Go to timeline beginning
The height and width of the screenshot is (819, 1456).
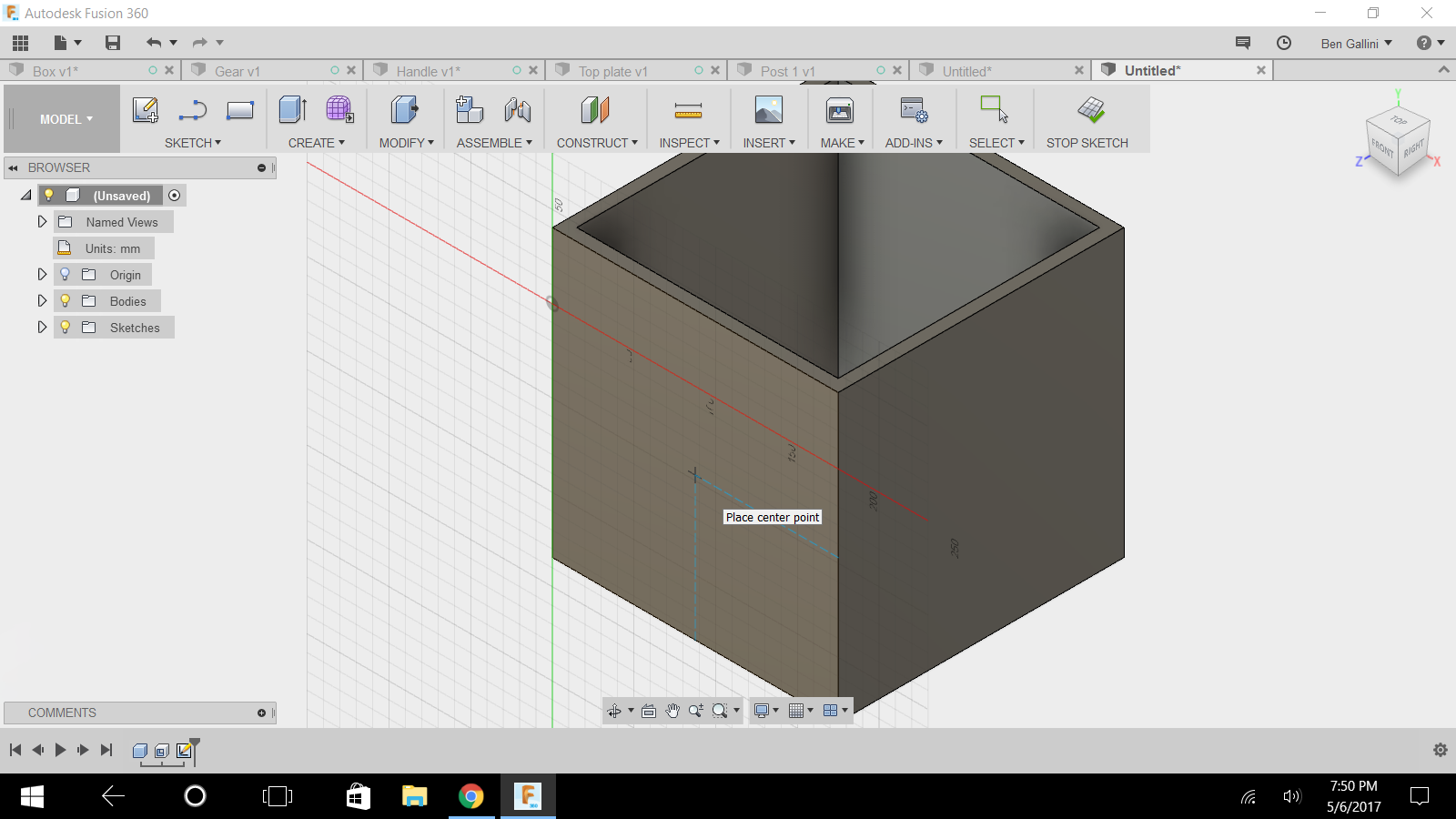click(x=15, y=750)
